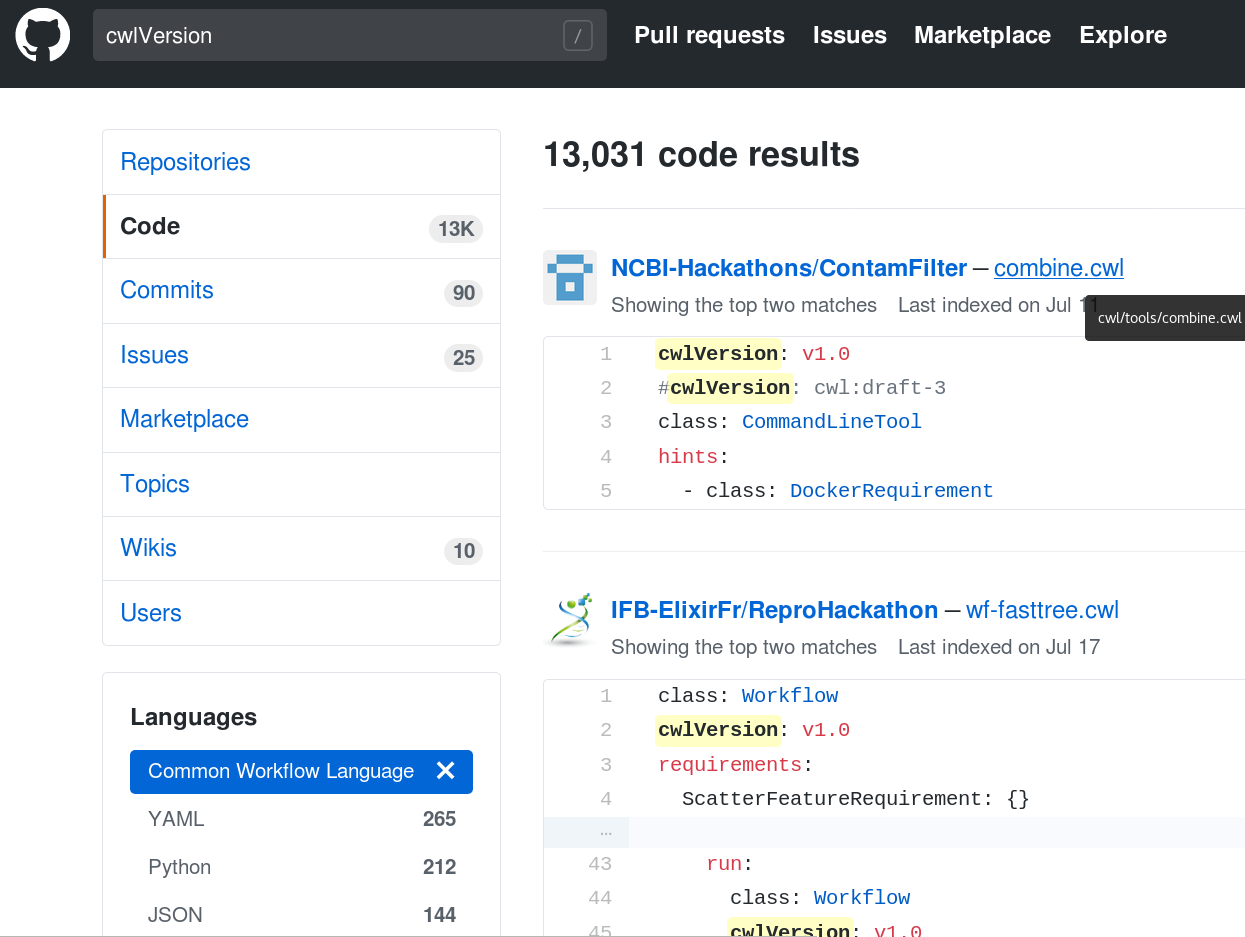Expand hidden lines ellipsis in wf-fasttree.cwl

click(605, 832)
